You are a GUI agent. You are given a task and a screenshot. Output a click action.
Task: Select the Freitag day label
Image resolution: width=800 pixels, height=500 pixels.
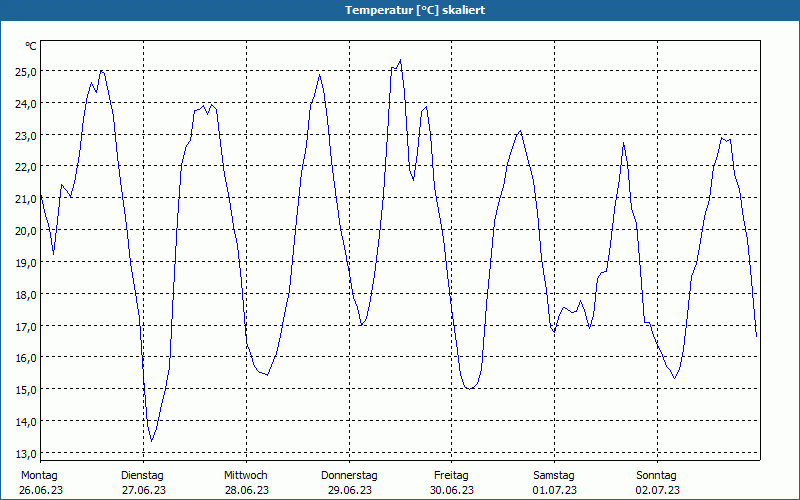(451, 475)
